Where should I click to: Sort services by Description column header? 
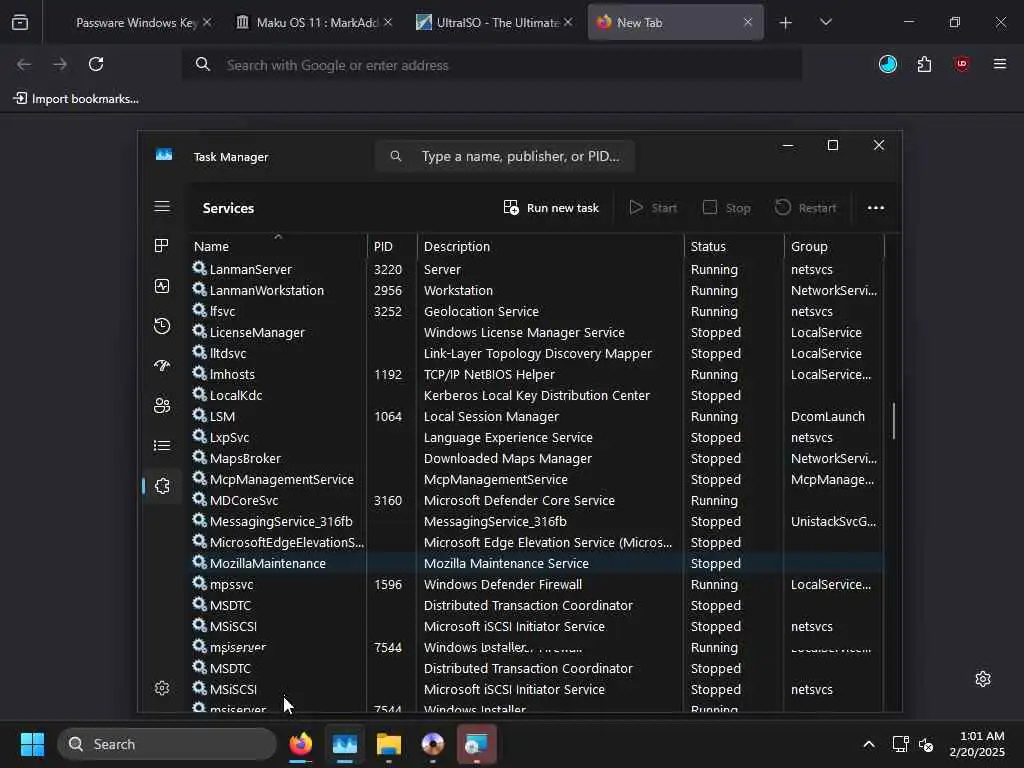pos(550,246)
